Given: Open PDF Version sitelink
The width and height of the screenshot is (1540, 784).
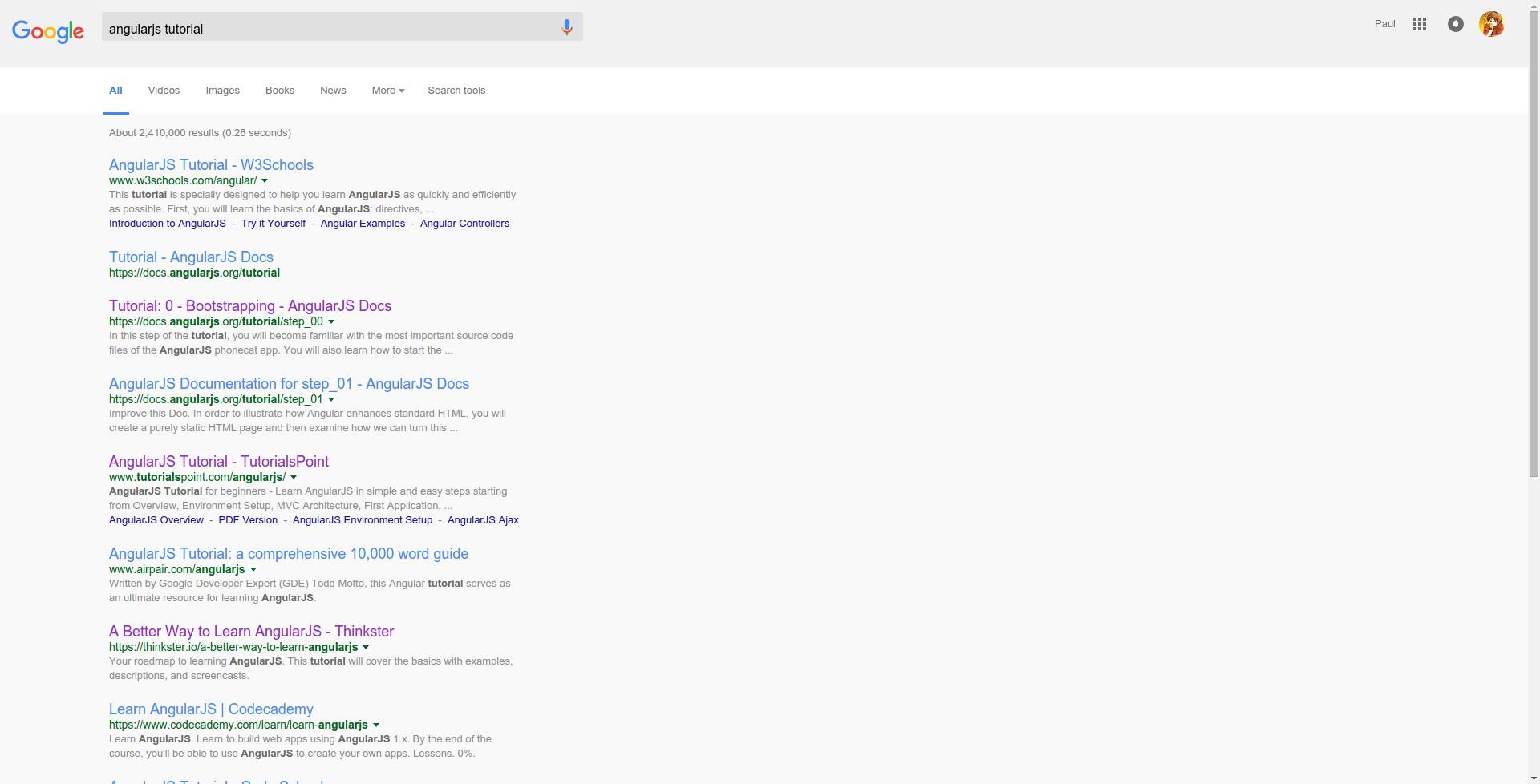Looking at the screenshot, I should (x=248, y=520).
